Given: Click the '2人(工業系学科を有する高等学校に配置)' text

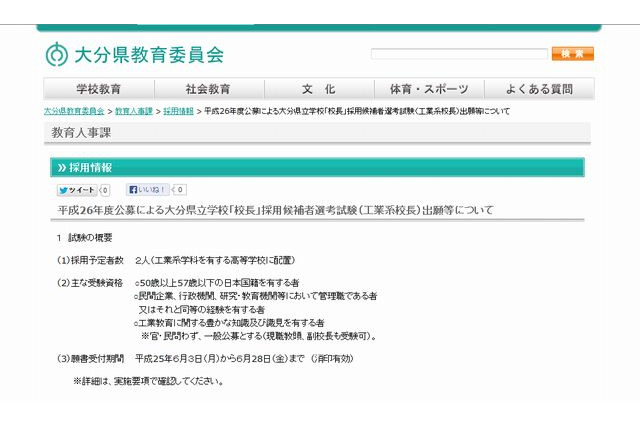Looking at the screenshot, I should 215,260.
